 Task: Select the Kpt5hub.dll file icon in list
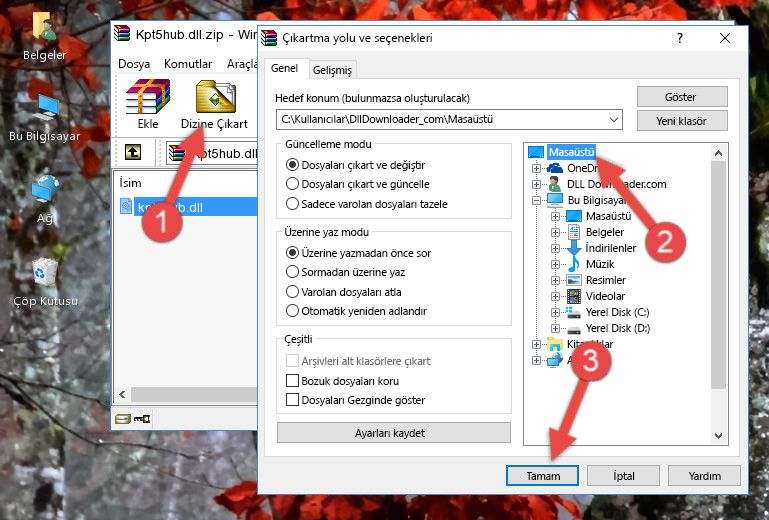coord(126,207)
